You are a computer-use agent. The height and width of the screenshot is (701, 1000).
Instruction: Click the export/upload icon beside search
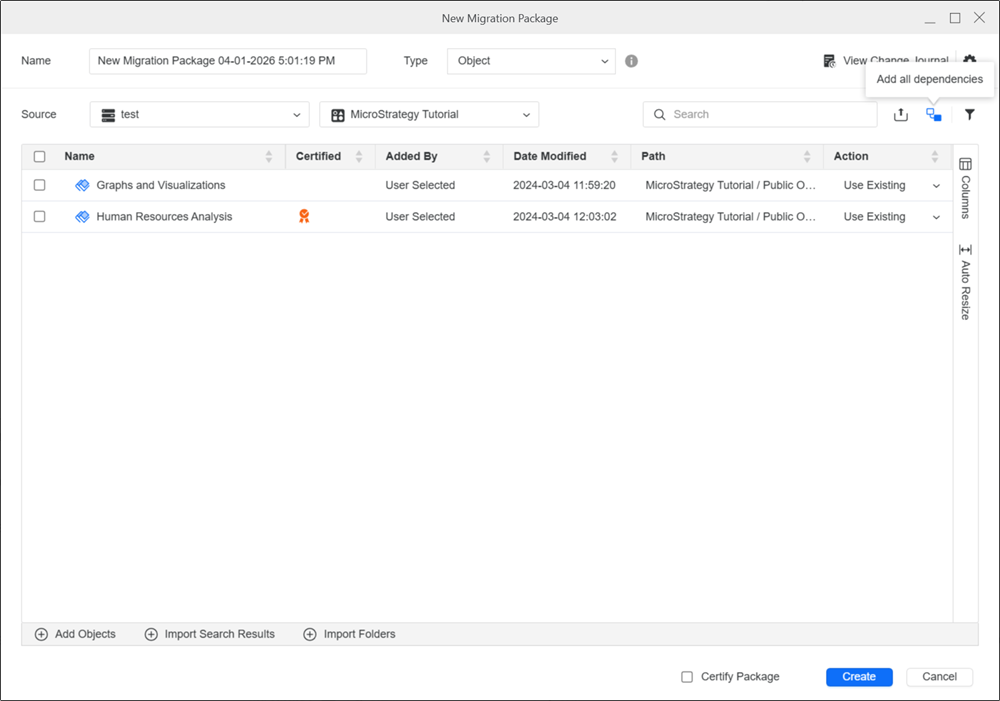coord(901,115)
